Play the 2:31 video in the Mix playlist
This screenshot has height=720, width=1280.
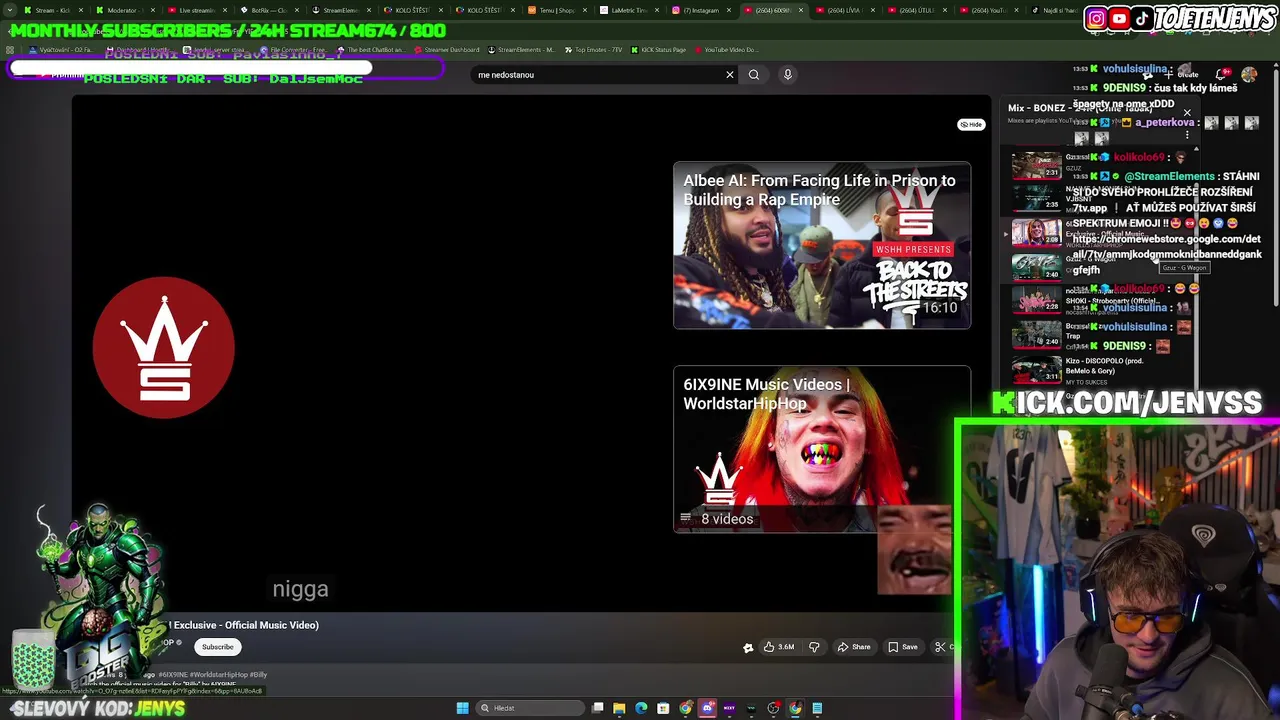(1037, 165)
